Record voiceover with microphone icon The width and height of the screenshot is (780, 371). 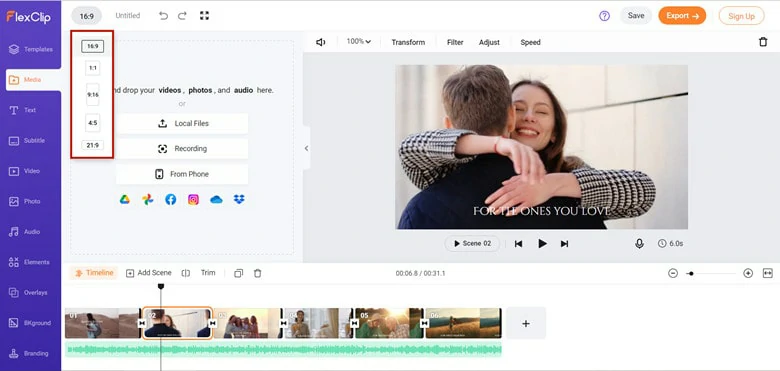pyautogui.click(x=639, y=244)
